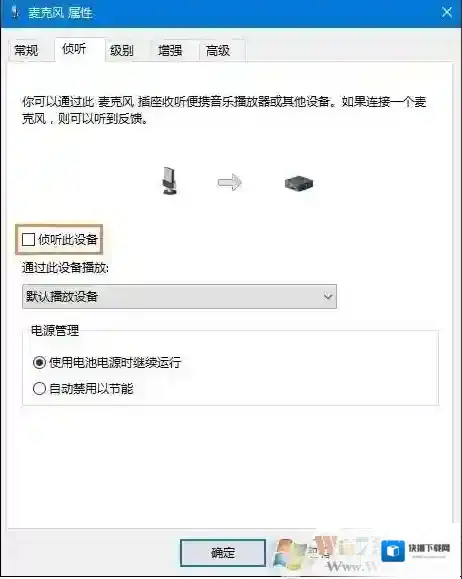Close the 麦克风 属性 dialog
Screen dimensions: 462x579
[447, 12]
